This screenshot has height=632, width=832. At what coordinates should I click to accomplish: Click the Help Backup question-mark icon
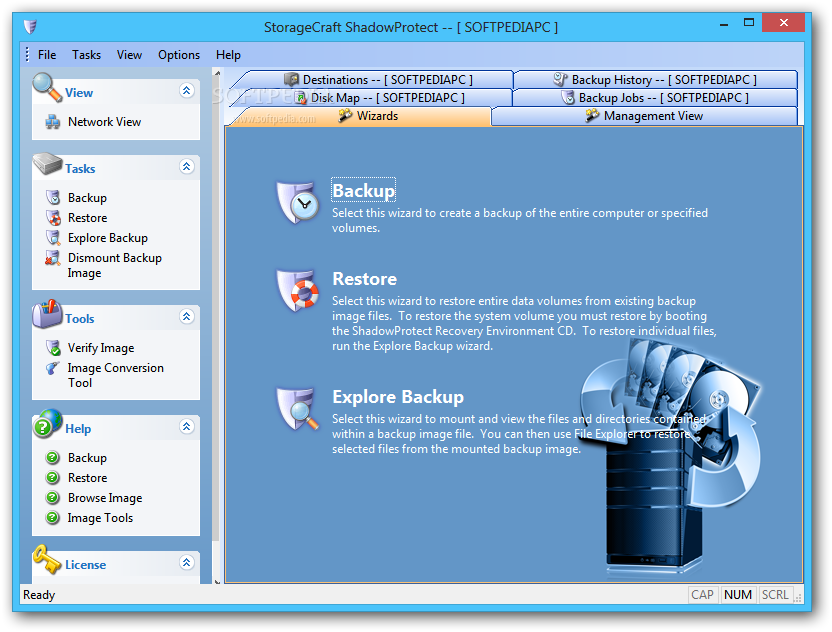[53, 457]
